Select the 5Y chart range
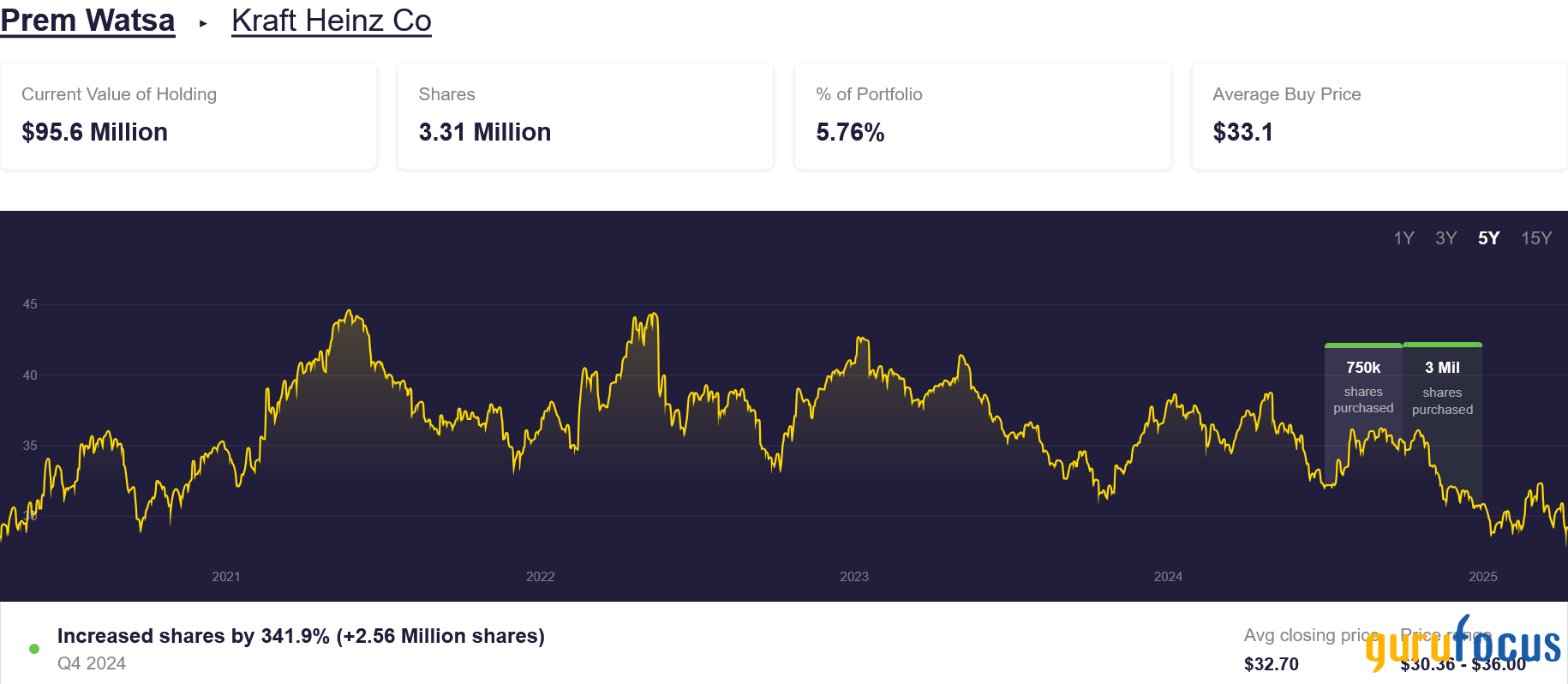The height and width of the screenshot is (684, 1568). point(1489,238)
